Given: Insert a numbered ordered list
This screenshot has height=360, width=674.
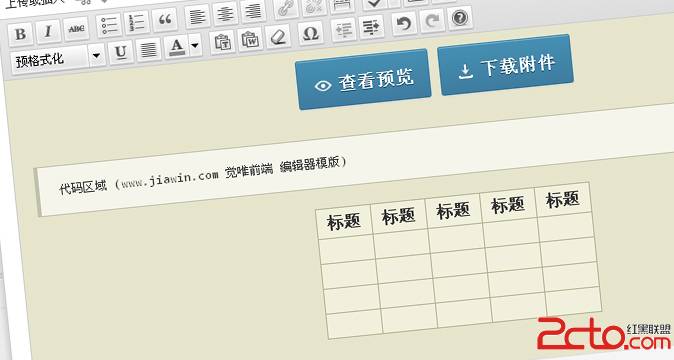Looking at the screenshot, I should coord(136,22).
